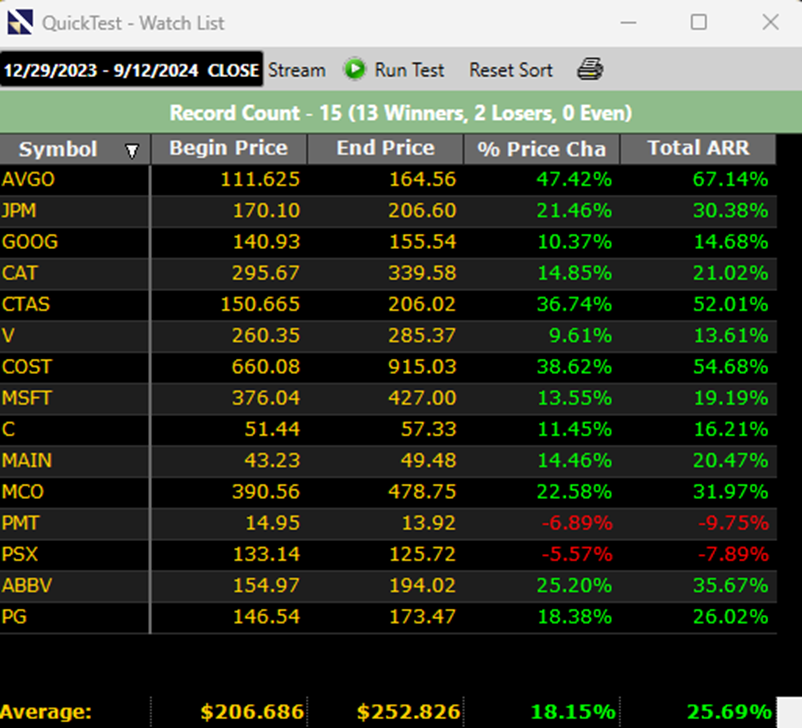802x728 pixels.
Task: Sort by the % Price Change column header
Action: tap(541, 149)
